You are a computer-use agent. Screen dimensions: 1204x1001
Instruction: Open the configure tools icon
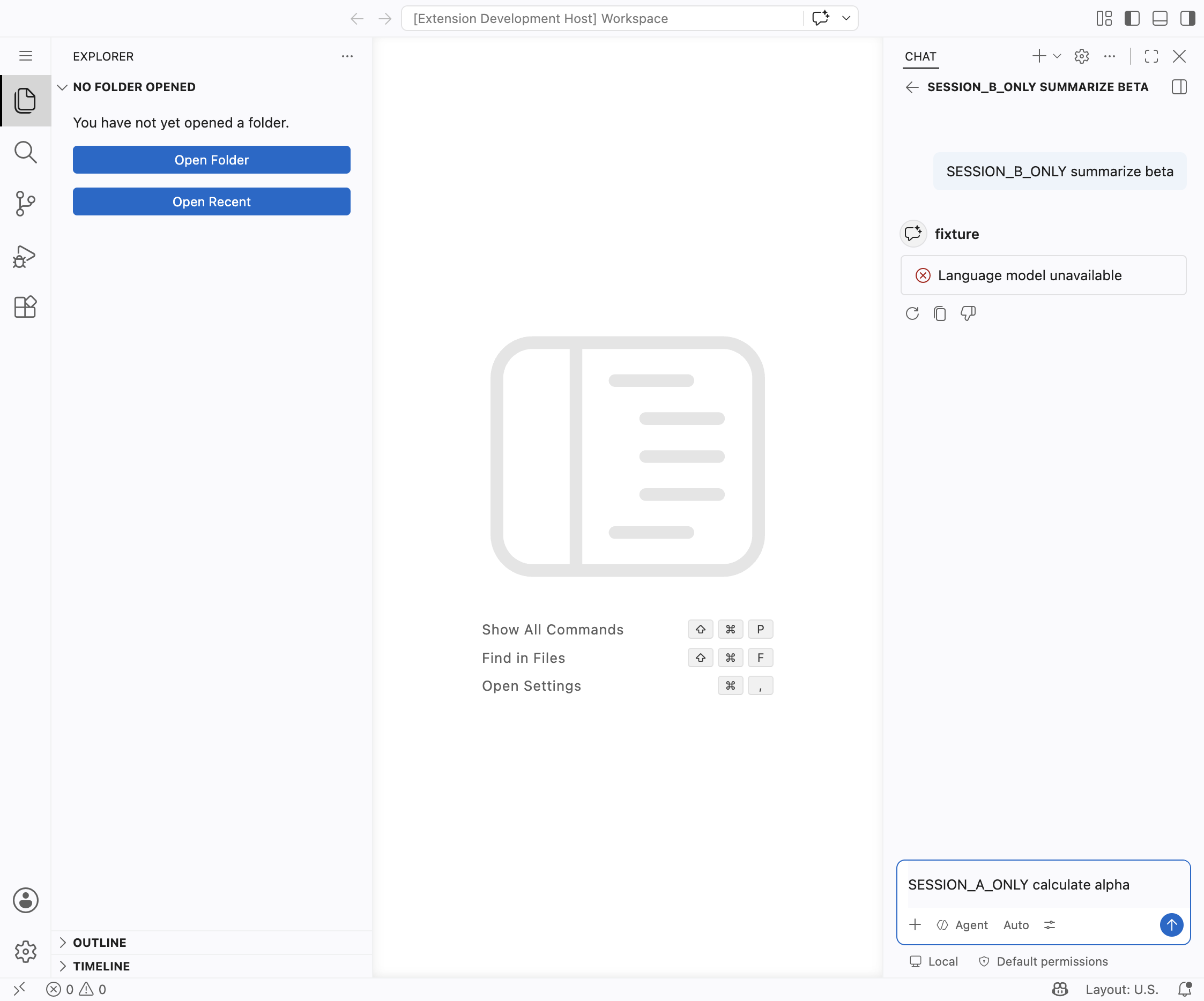coord(1049,925)
